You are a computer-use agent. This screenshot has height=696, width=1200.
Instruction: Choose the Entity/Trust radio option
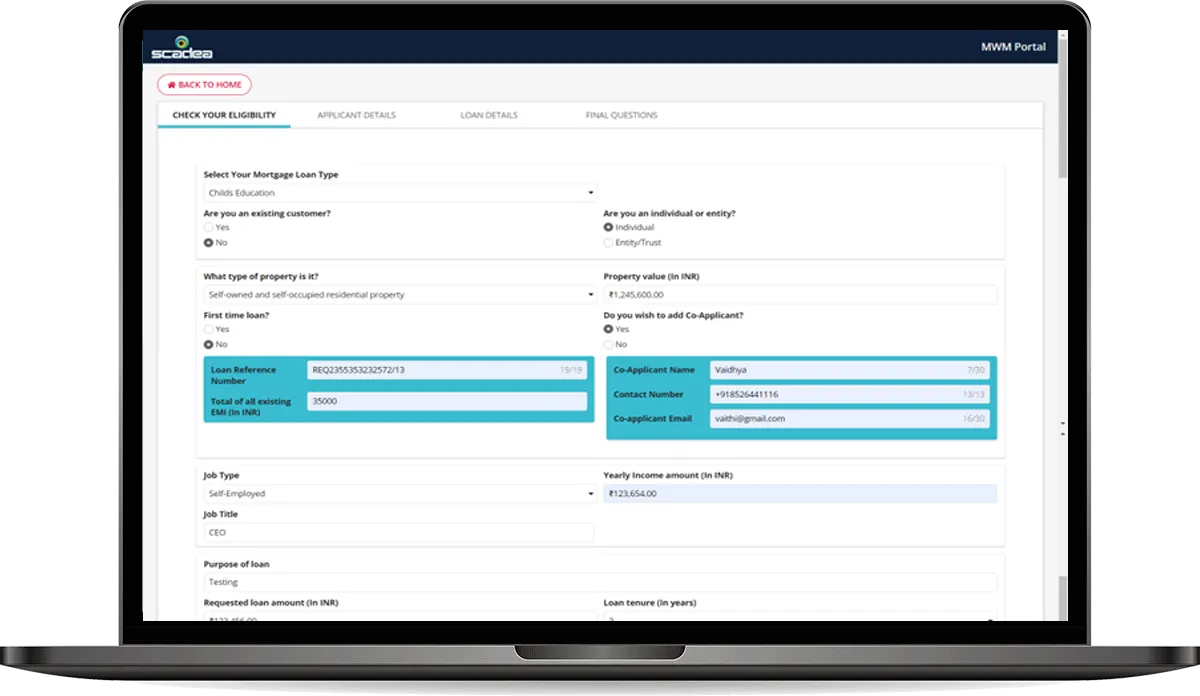[609, 242]
